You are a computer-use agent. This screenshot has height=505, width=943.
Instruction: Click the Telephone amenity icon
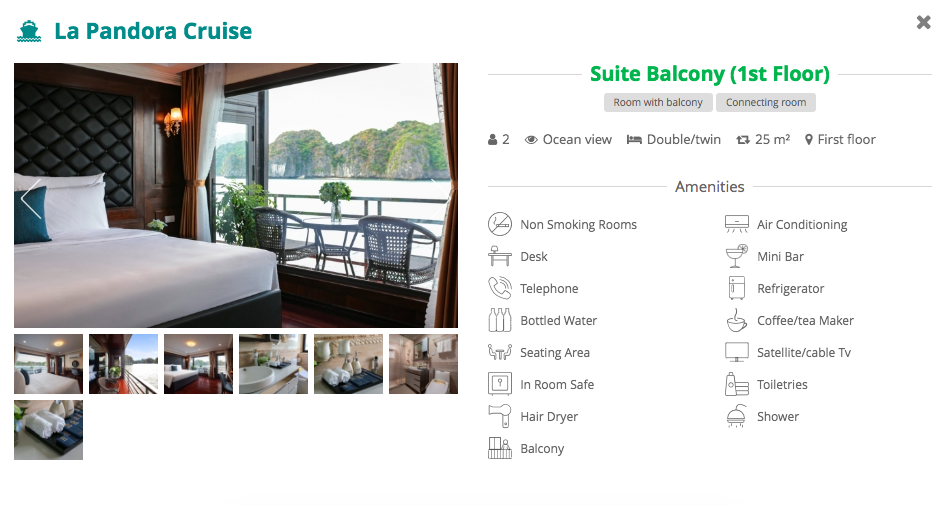[x=500, y=289]
